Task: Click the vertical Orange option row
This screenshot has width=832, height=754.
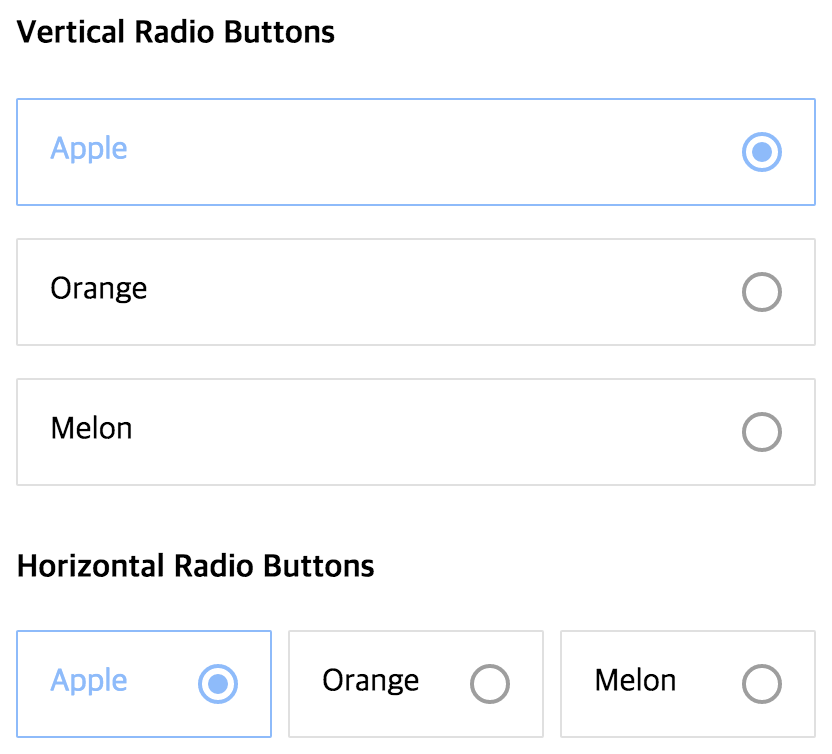Action: click(x=416, y=292)
